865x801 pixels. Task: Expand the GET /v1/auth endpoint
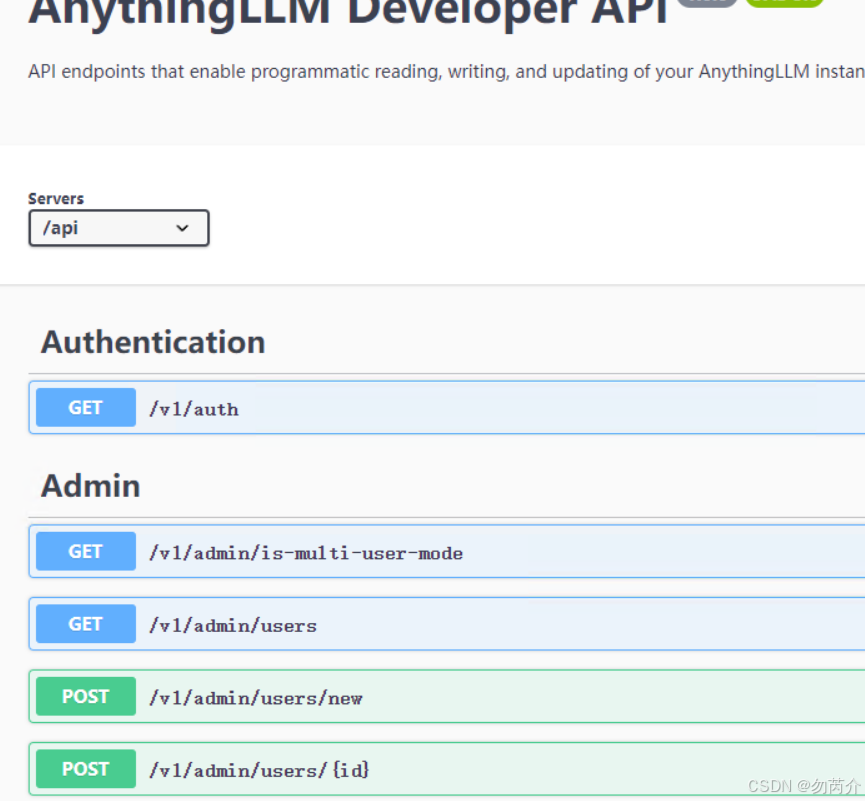tap(447, 408)
